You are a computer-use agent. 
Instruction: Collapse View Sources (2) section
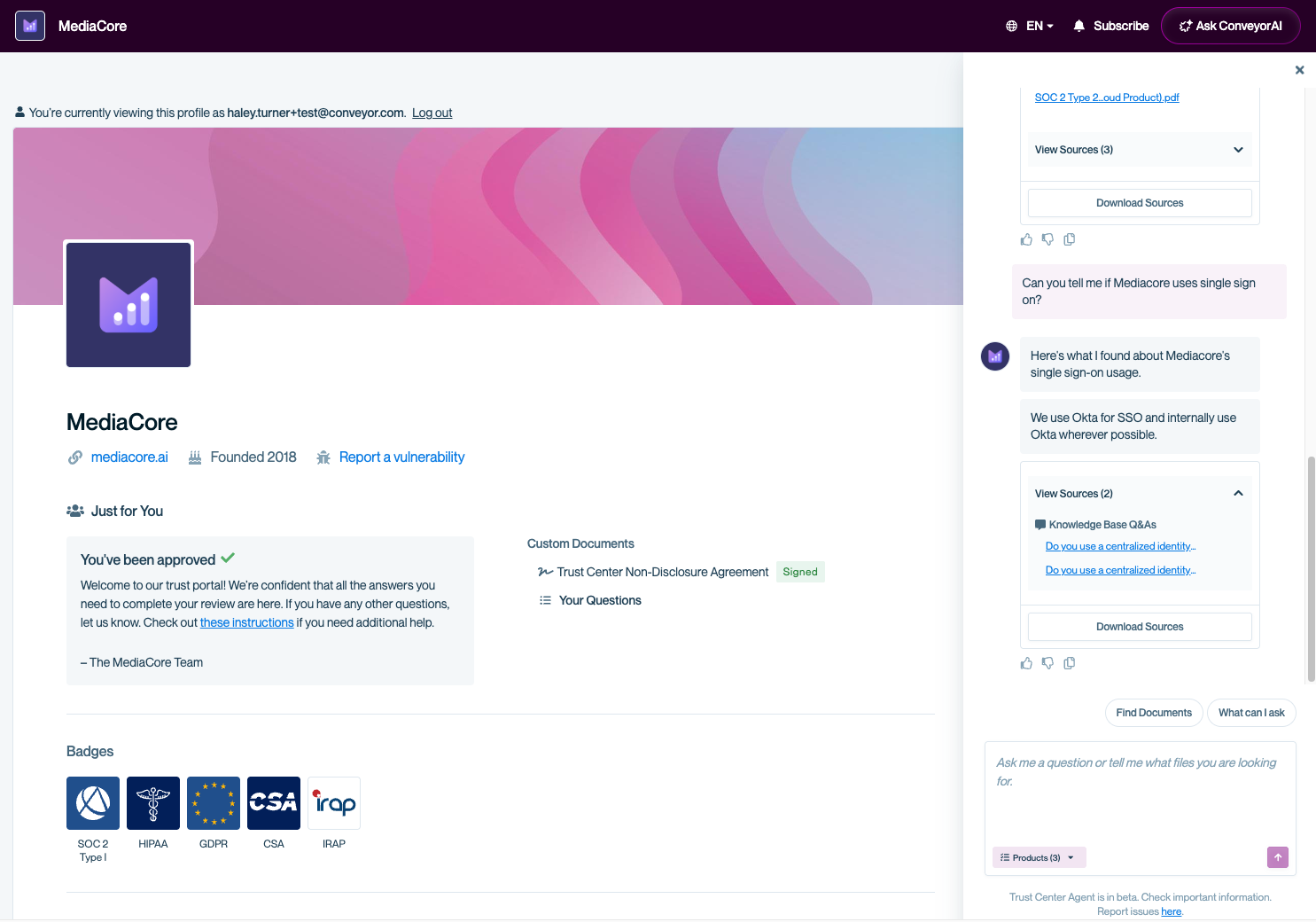click(x=1140, y=494)
